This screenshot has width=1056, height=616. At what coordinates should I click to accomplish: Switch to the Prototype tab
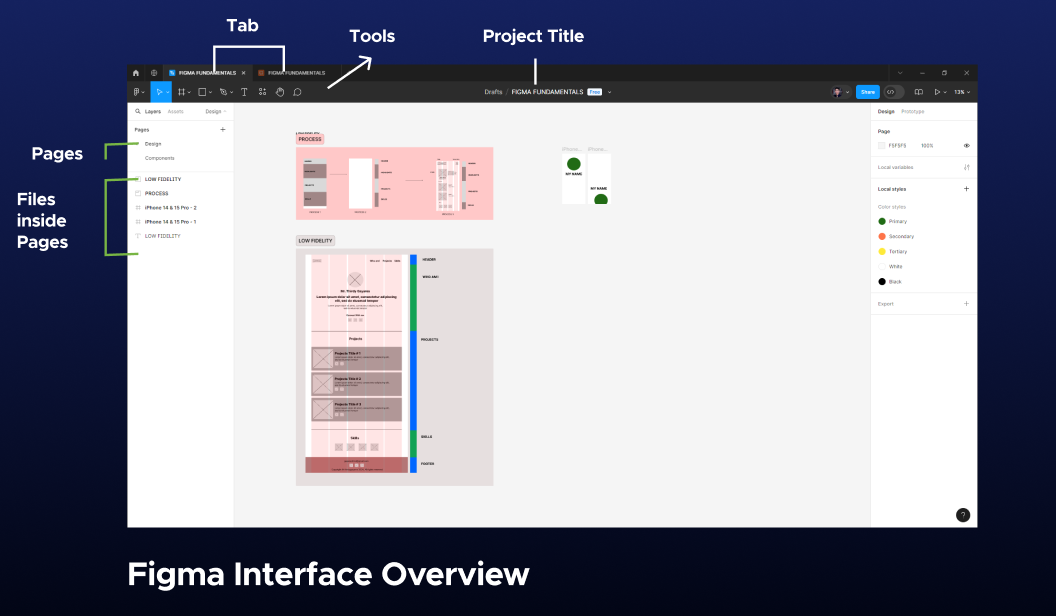[x=911, y=113]
